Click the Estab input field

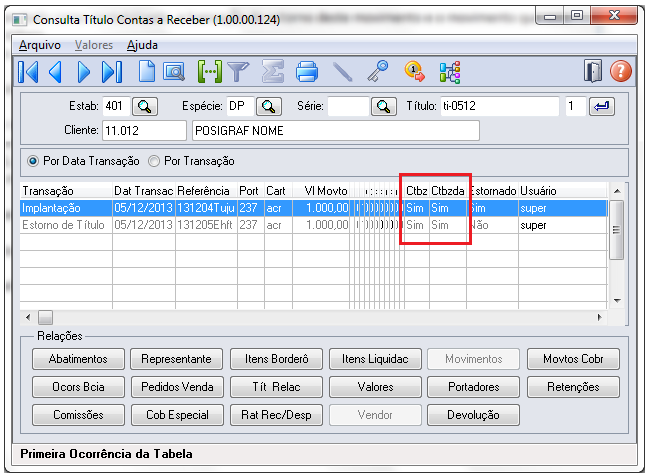[x=116, y=106]
